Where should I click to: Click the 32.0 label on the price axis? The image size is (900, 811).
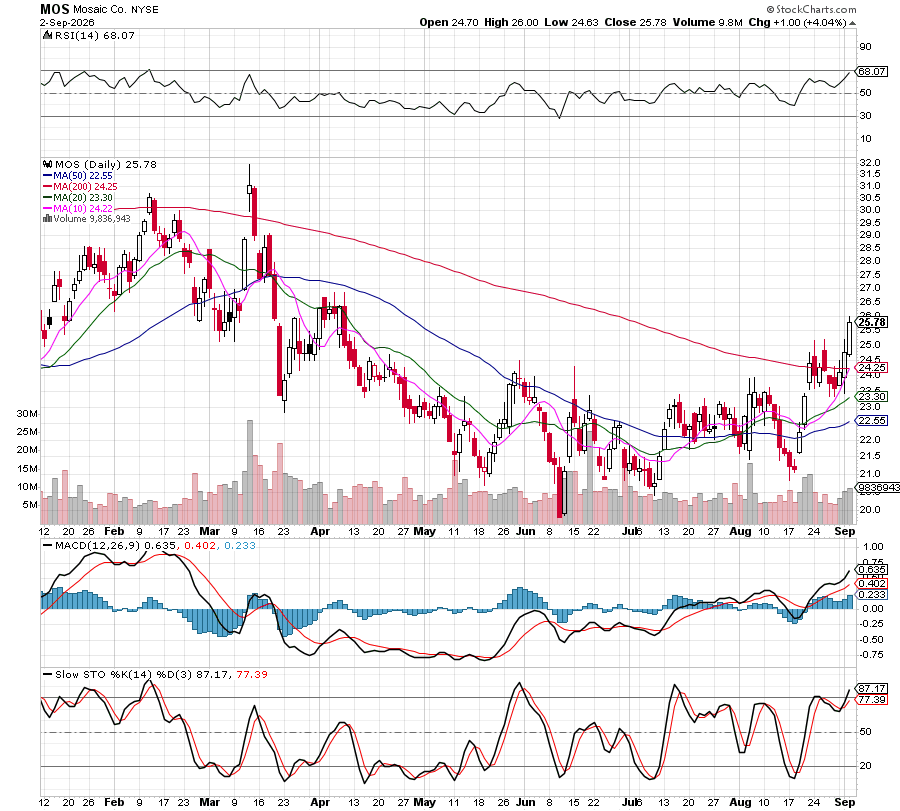[870, 163]
